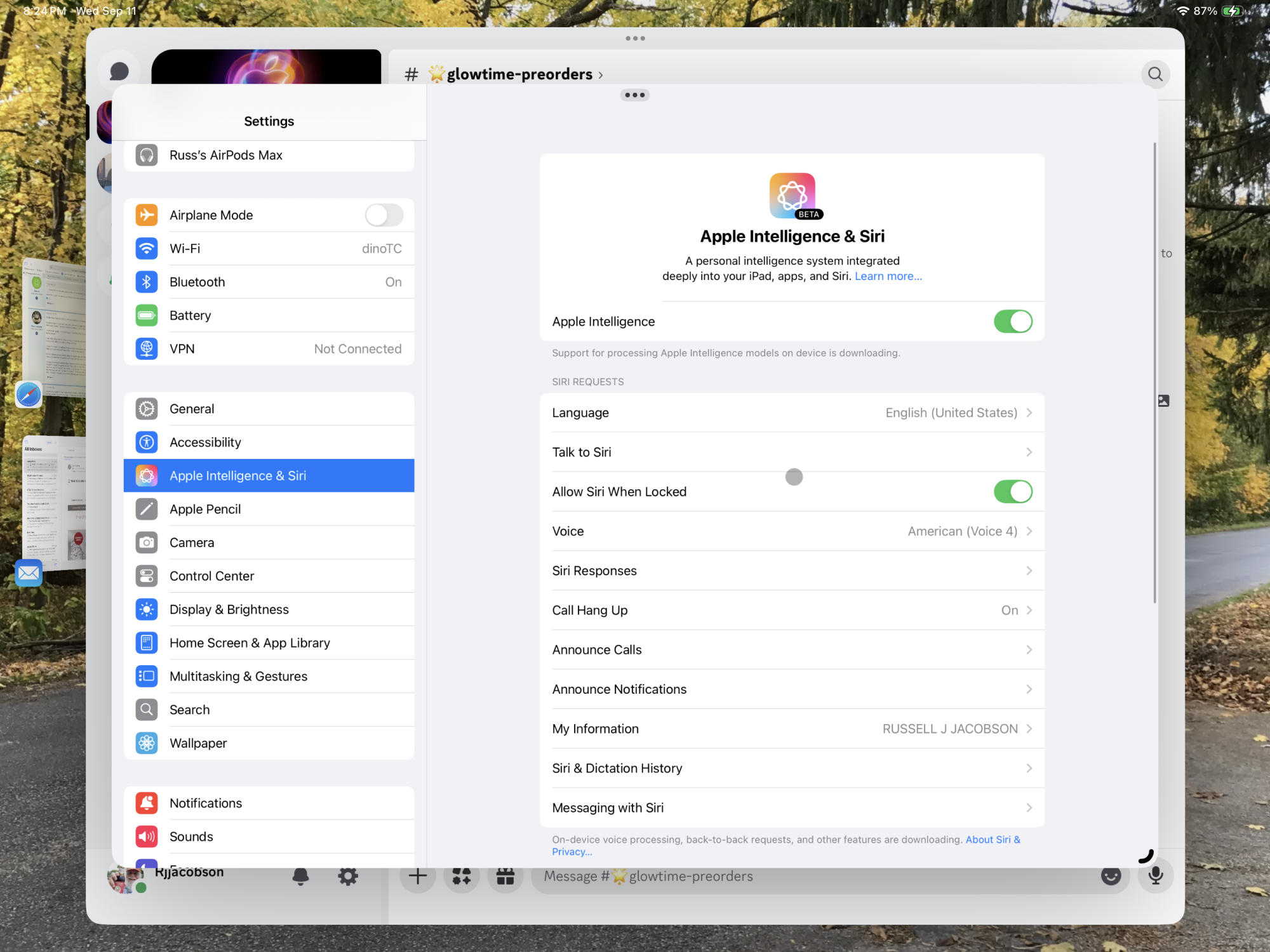The height and width of the screenshot is (952, 1270).
Task: Click the Discord gift icon
Action: [505, 876]
